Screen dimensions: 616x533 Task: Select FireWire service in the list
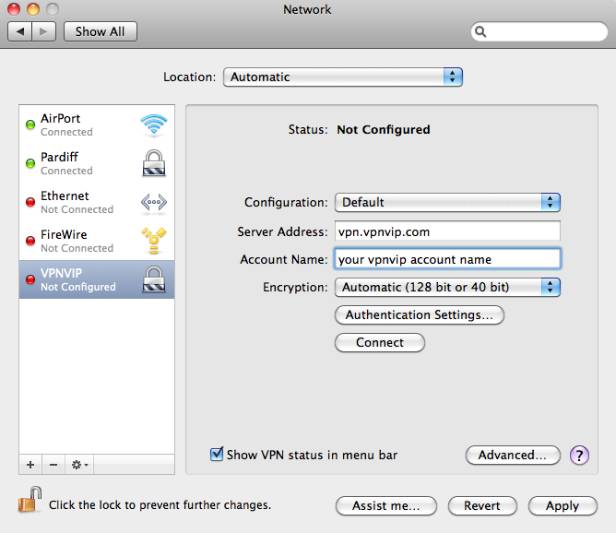coord(97,240)
